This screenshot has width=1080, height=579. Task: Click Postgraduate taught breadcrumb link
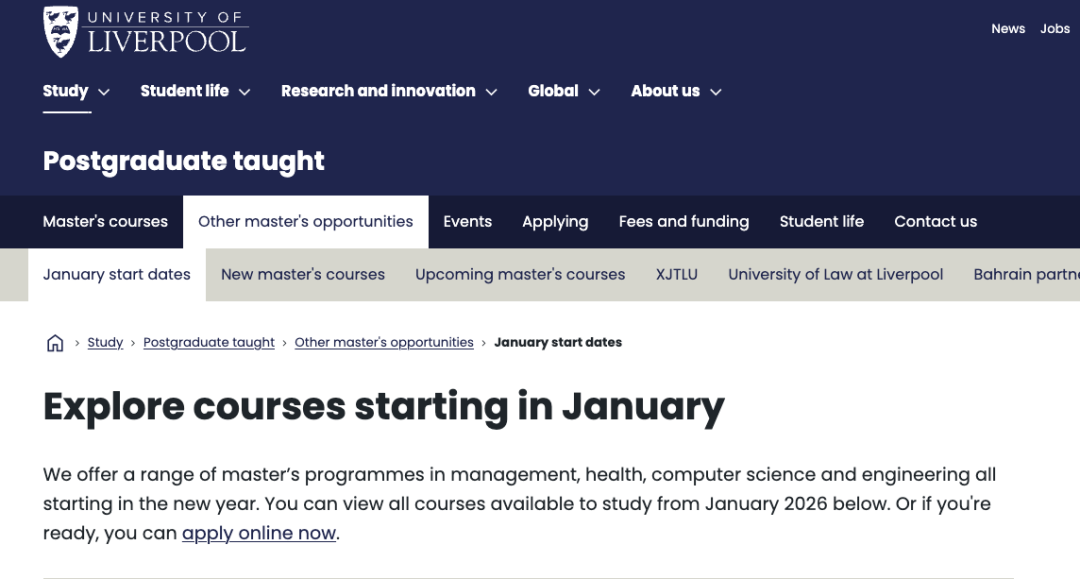click(x=209, y=343)
